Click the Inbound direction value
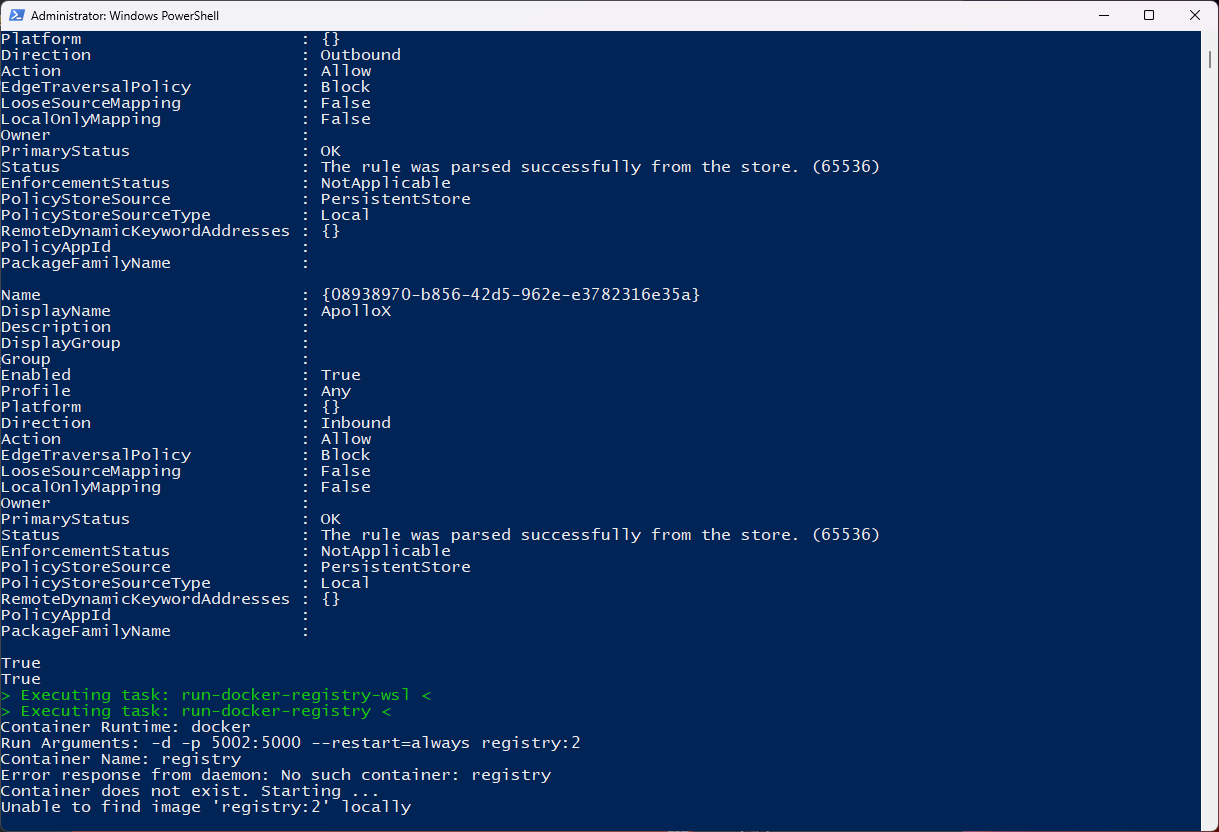Viewport: 1219px width, 832px height. pos(355,423)
